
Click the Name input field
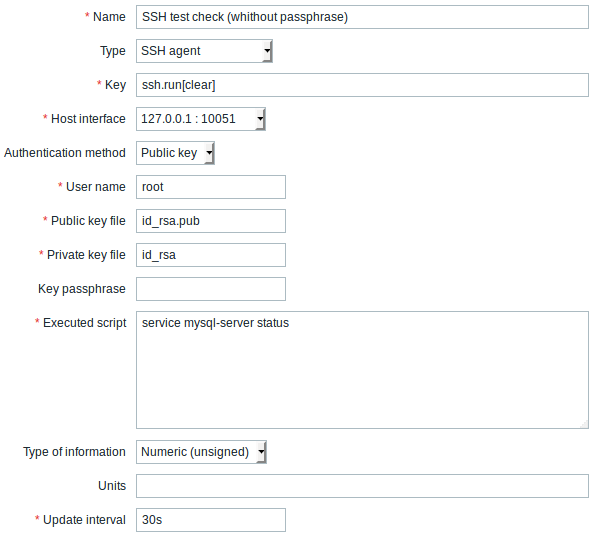[x=362, y=17]
